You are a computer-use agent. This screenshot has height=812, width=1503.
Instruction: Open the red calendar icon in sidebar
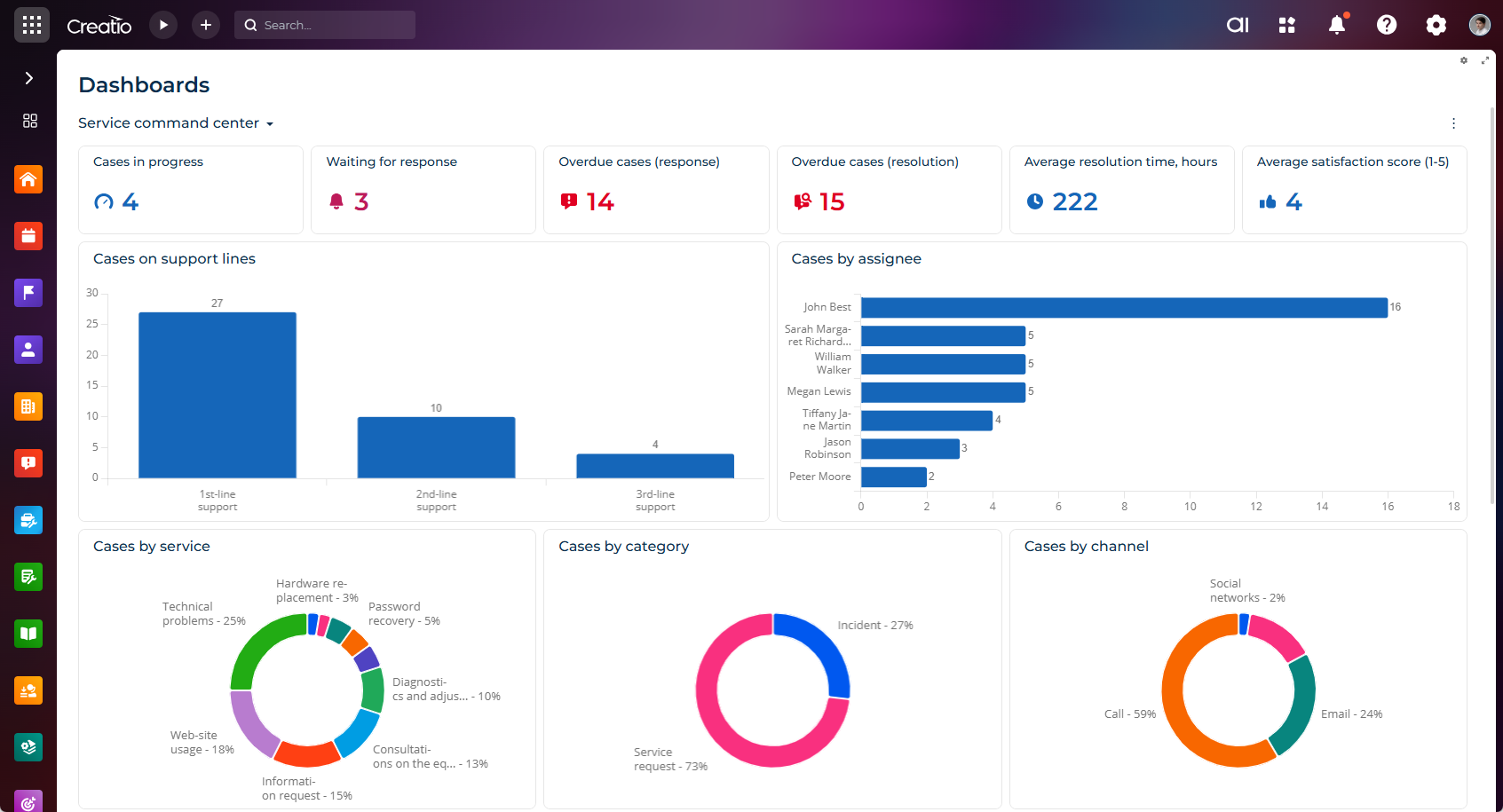pyautogui.click(x=28, y=236)
